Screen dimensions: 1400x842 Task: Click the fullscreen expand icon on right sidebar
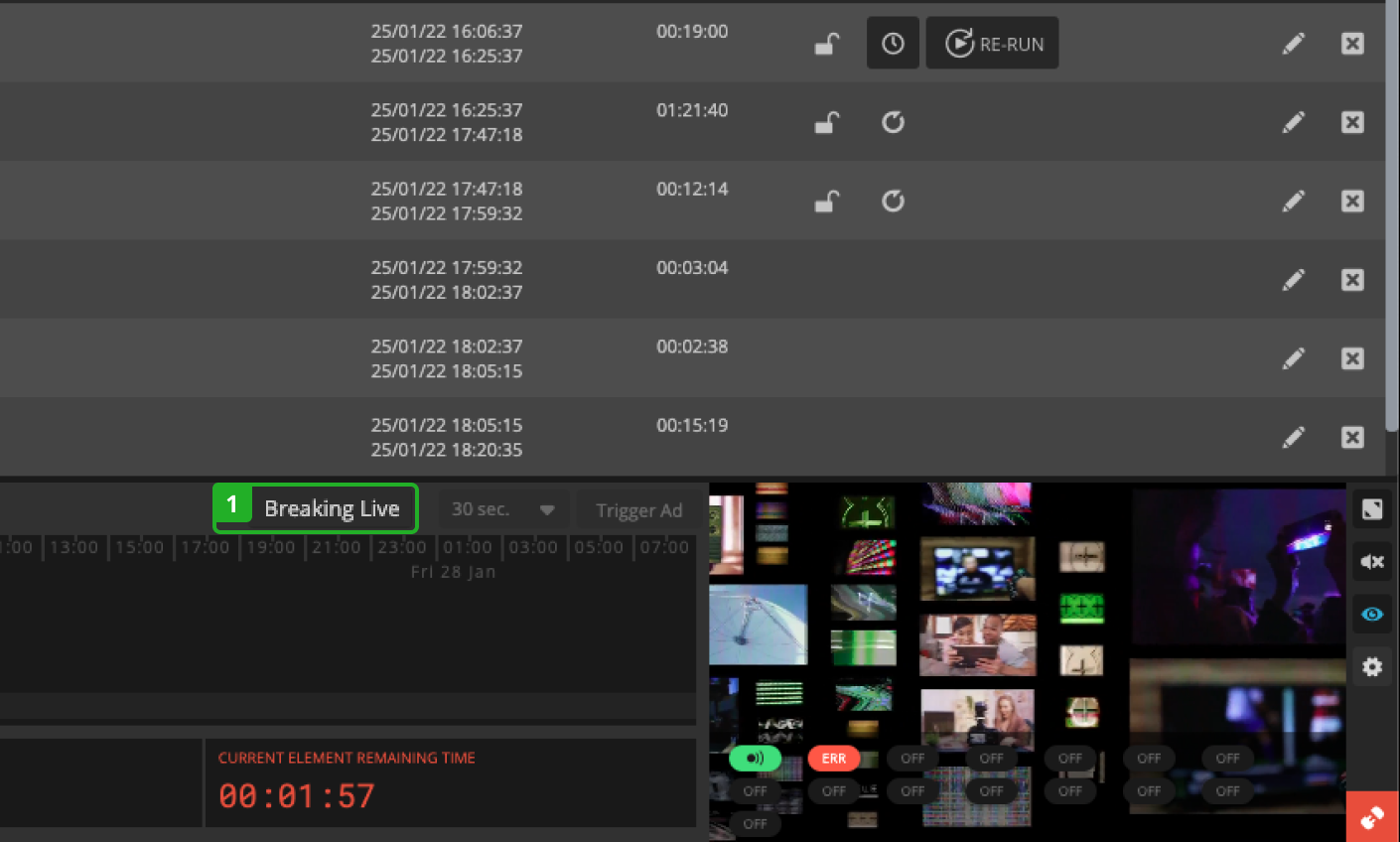click(1371, 508)
